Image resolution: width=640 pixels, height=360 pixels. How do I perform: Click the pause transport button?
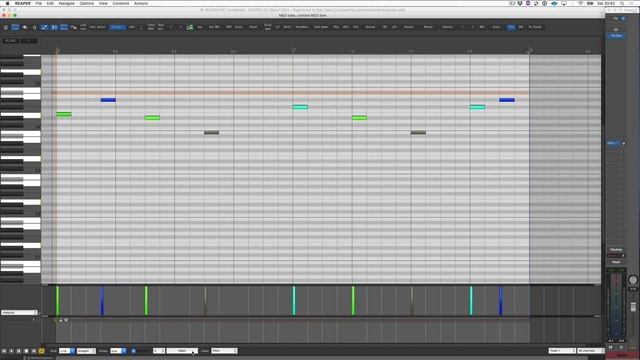(x=19, y=351)
